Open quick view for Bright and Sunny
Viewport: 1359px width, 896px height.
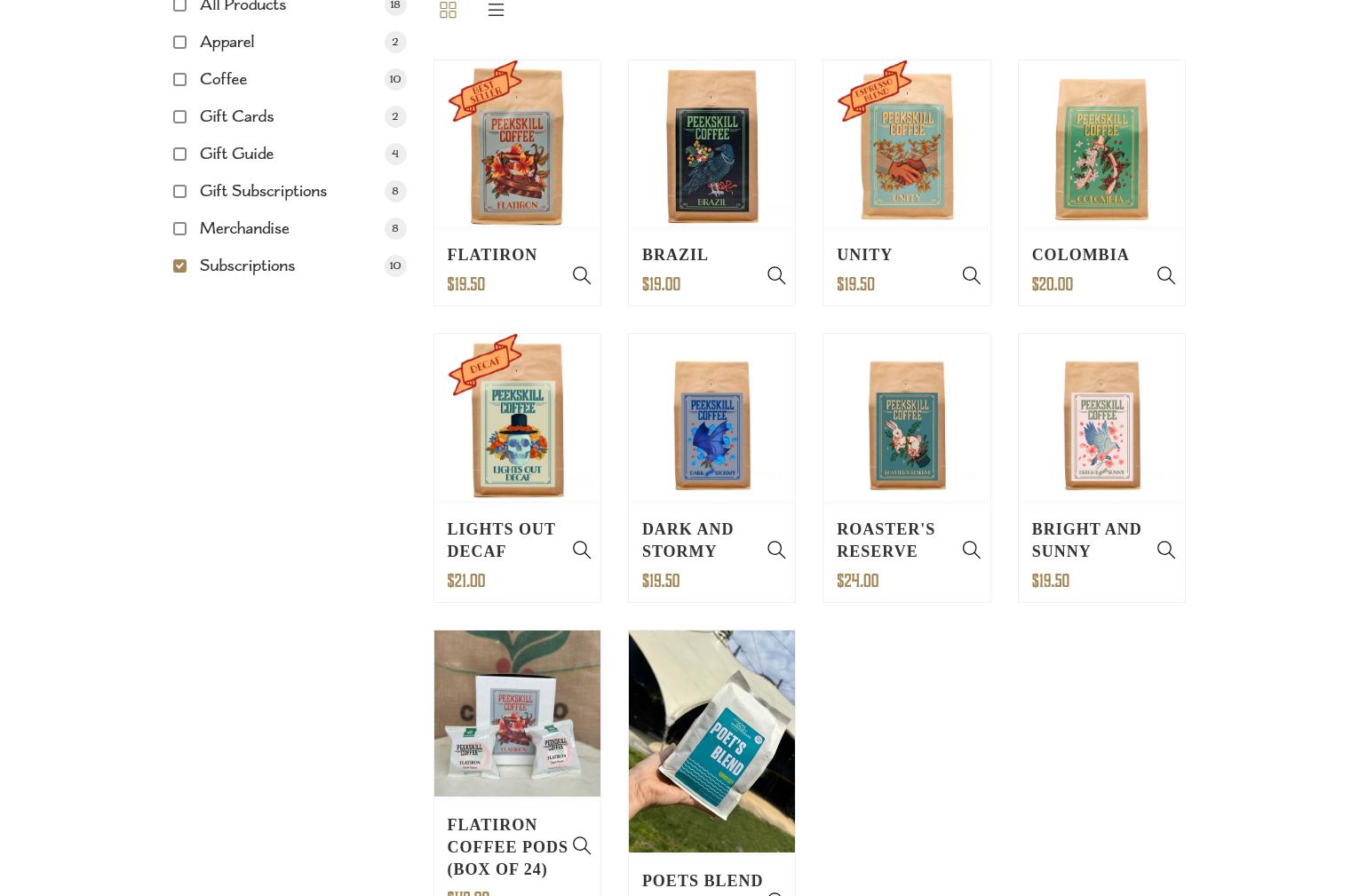click(x=1166, y=550)
